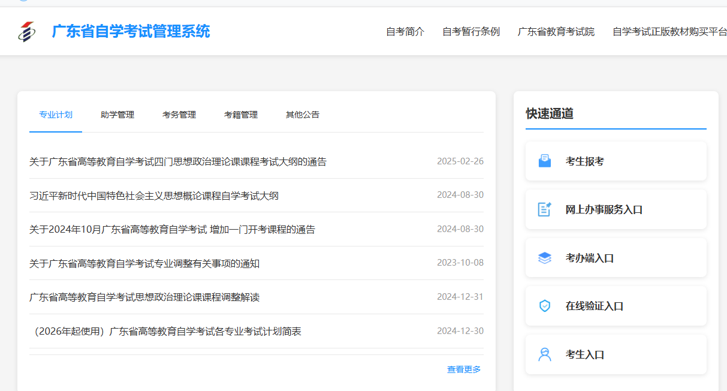Click the date 2024-12-31
The height and width of the screenshot is (391, 727).
[460, 296]
